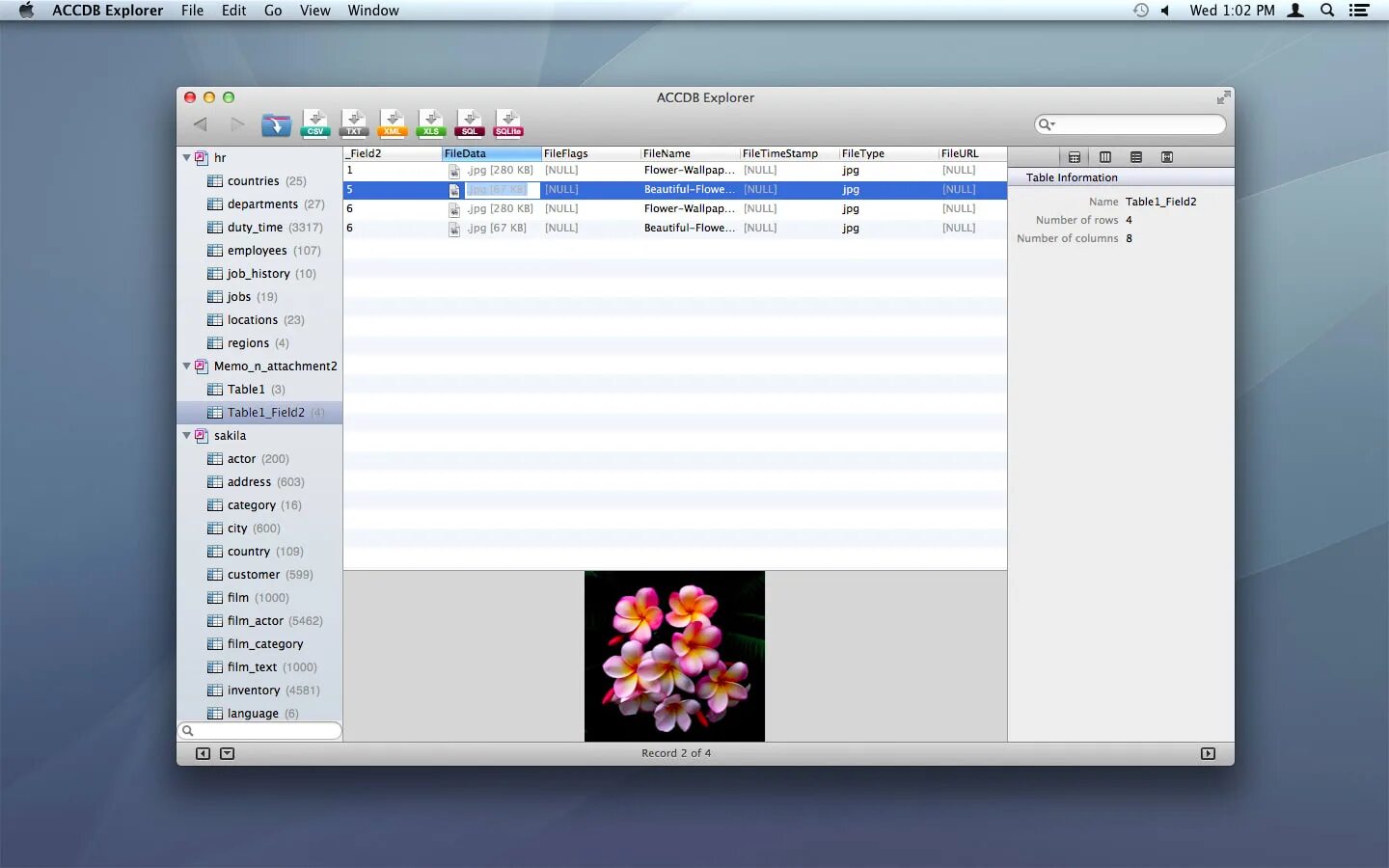The image size is (1389, 868).
Task: Click search magnifier in toolbar field
Action: coord(1046,124)
